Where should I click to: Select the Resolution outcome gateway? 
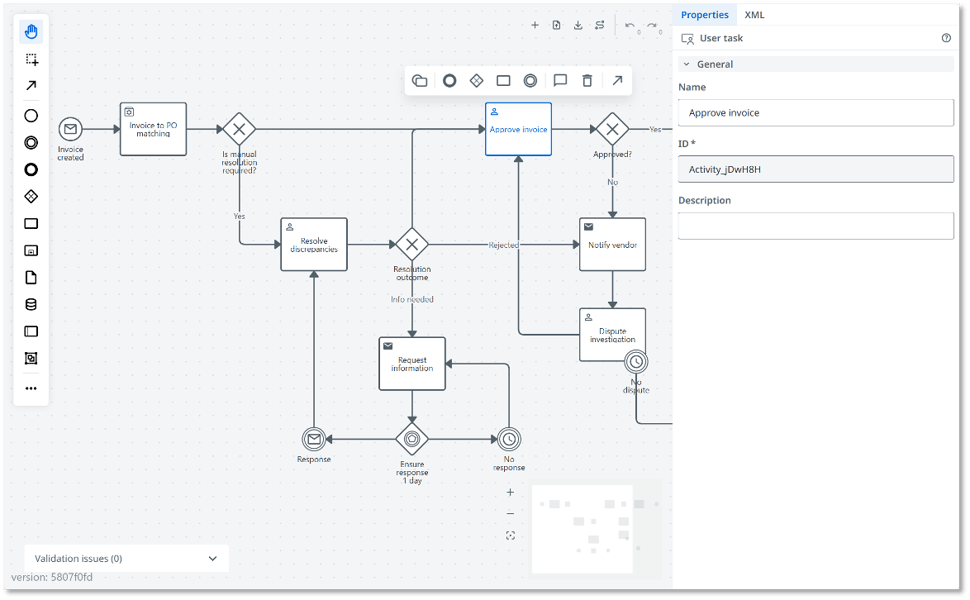[x=412, y=244]
